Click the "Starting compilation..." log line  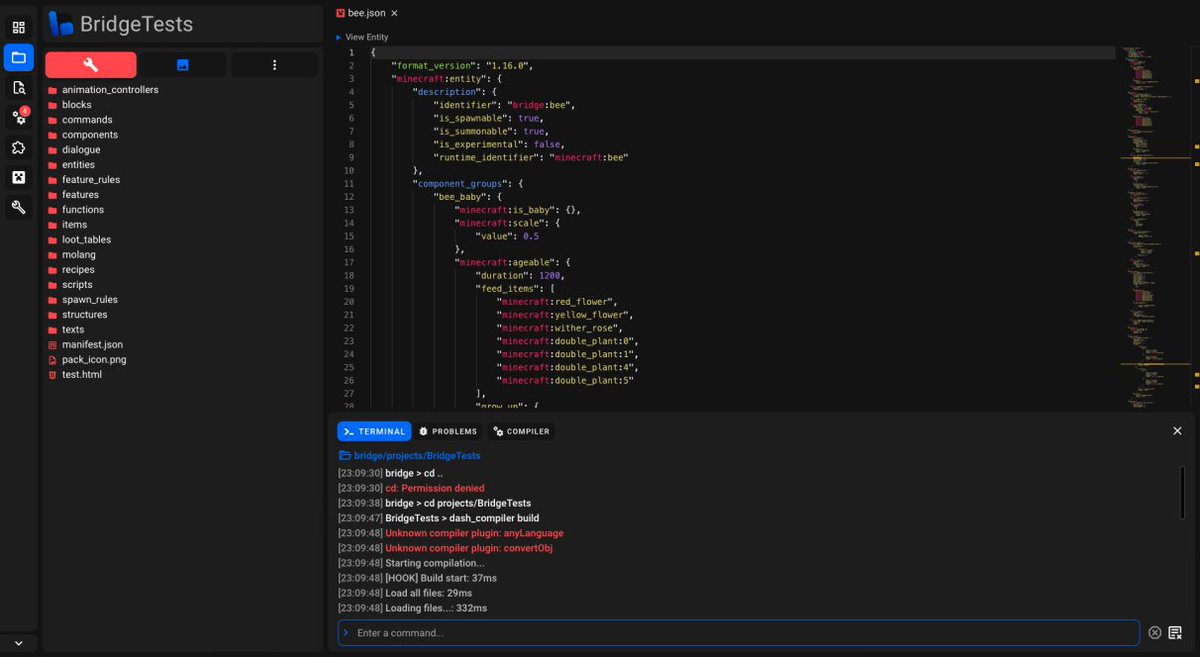[435, 563]
